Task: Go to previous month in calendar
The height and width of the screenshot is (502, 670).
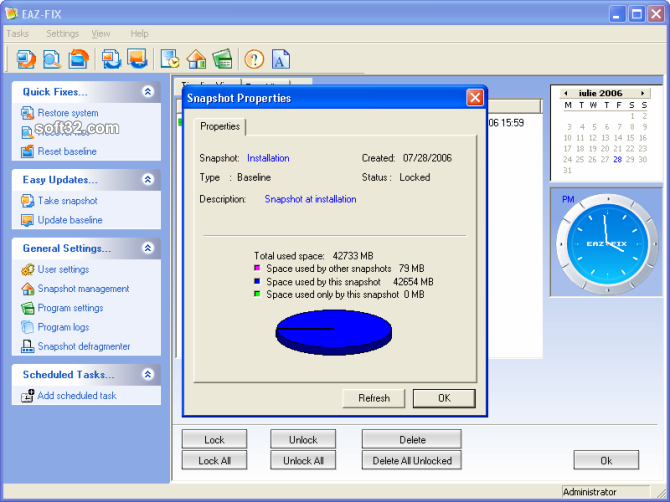Action: coord(566,93)
